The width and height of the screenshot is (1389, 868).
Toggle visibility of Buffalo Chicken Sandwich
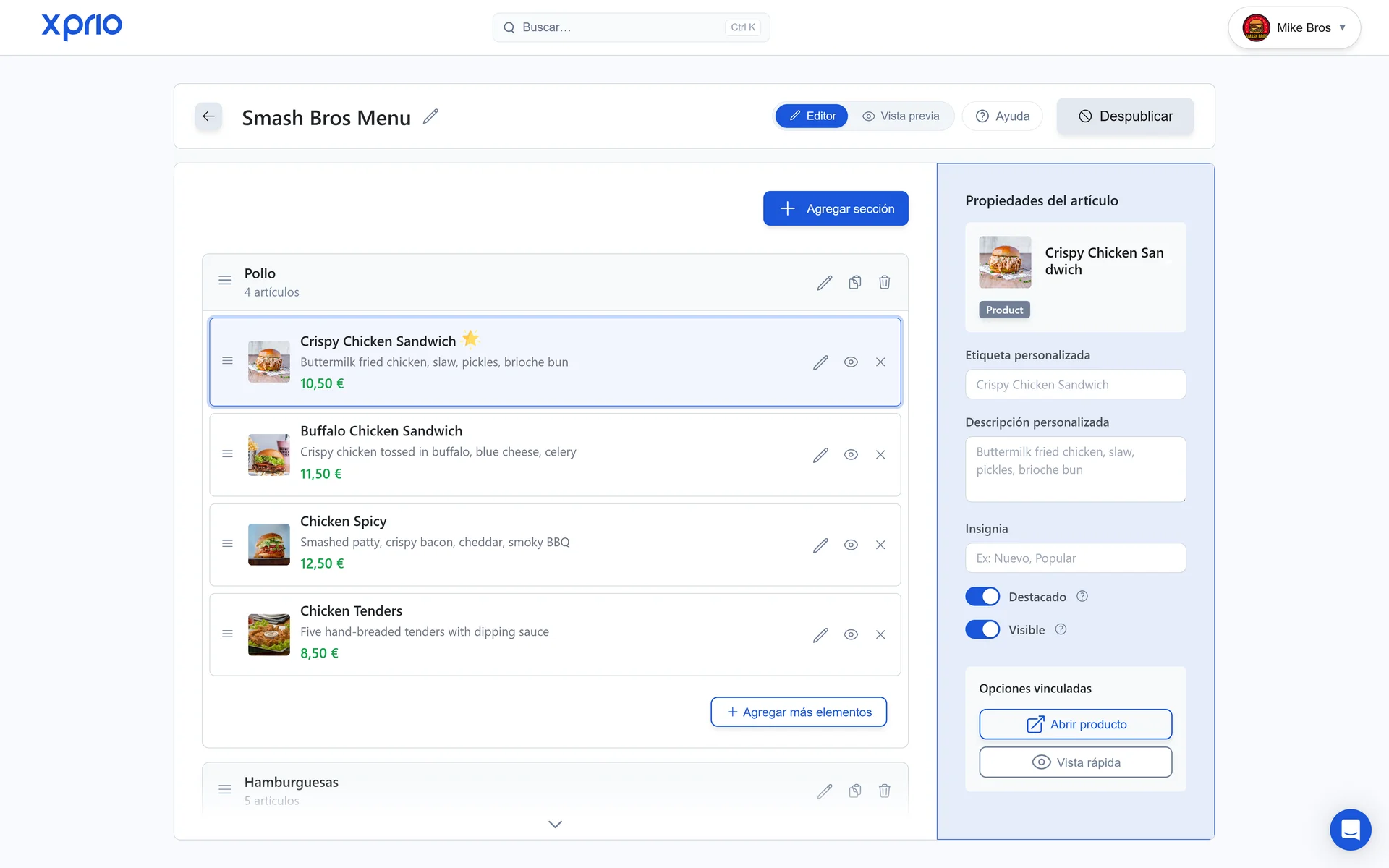(x=851, y=455)
